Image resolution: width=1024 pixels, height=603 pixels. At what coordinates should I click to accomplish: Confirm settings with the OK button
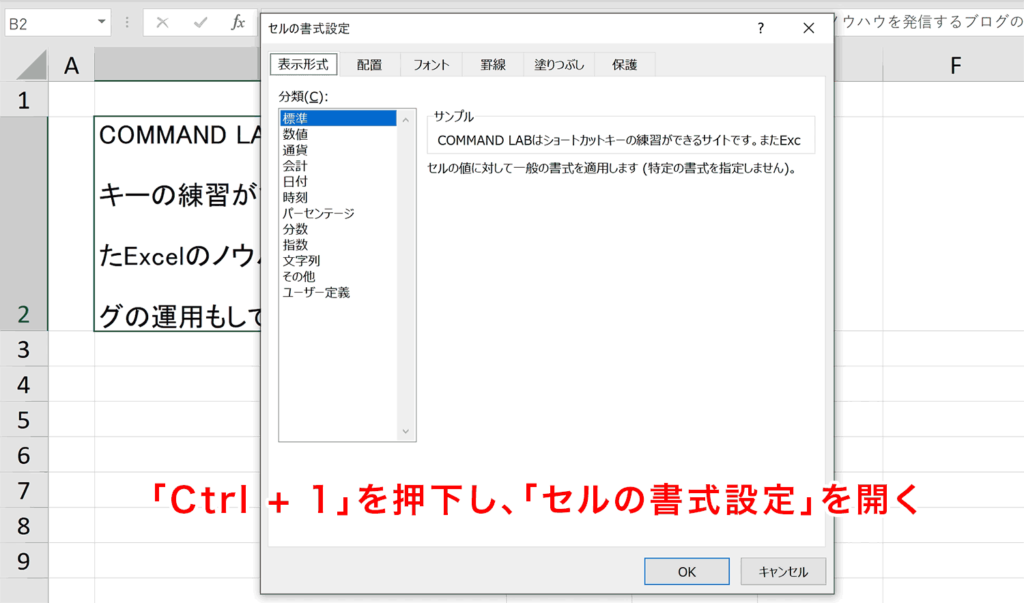click(687, 570)
